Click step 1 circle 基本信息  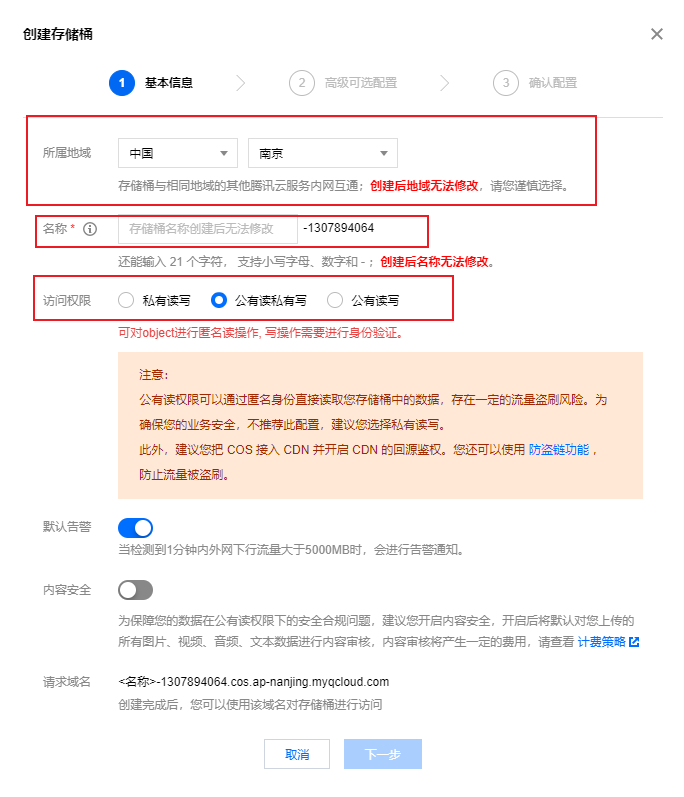pos(122,83)
